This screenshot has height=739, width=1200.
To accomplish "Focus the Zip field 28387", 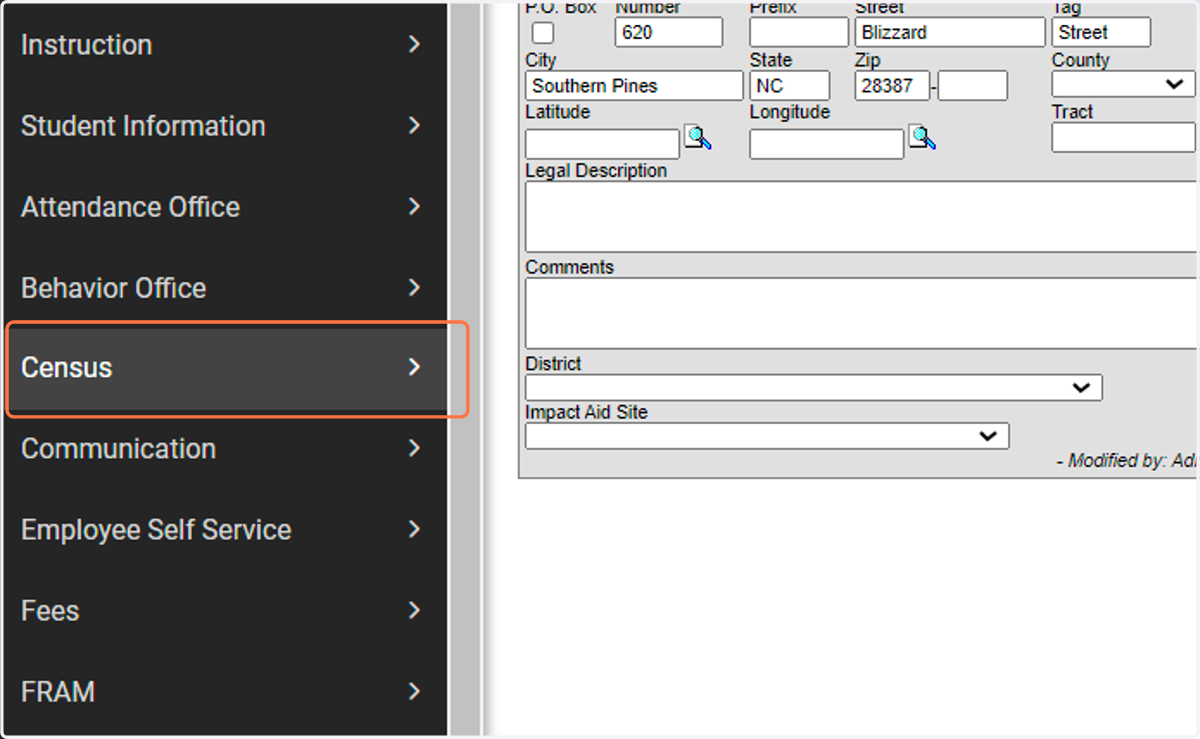I will [892, 86].
